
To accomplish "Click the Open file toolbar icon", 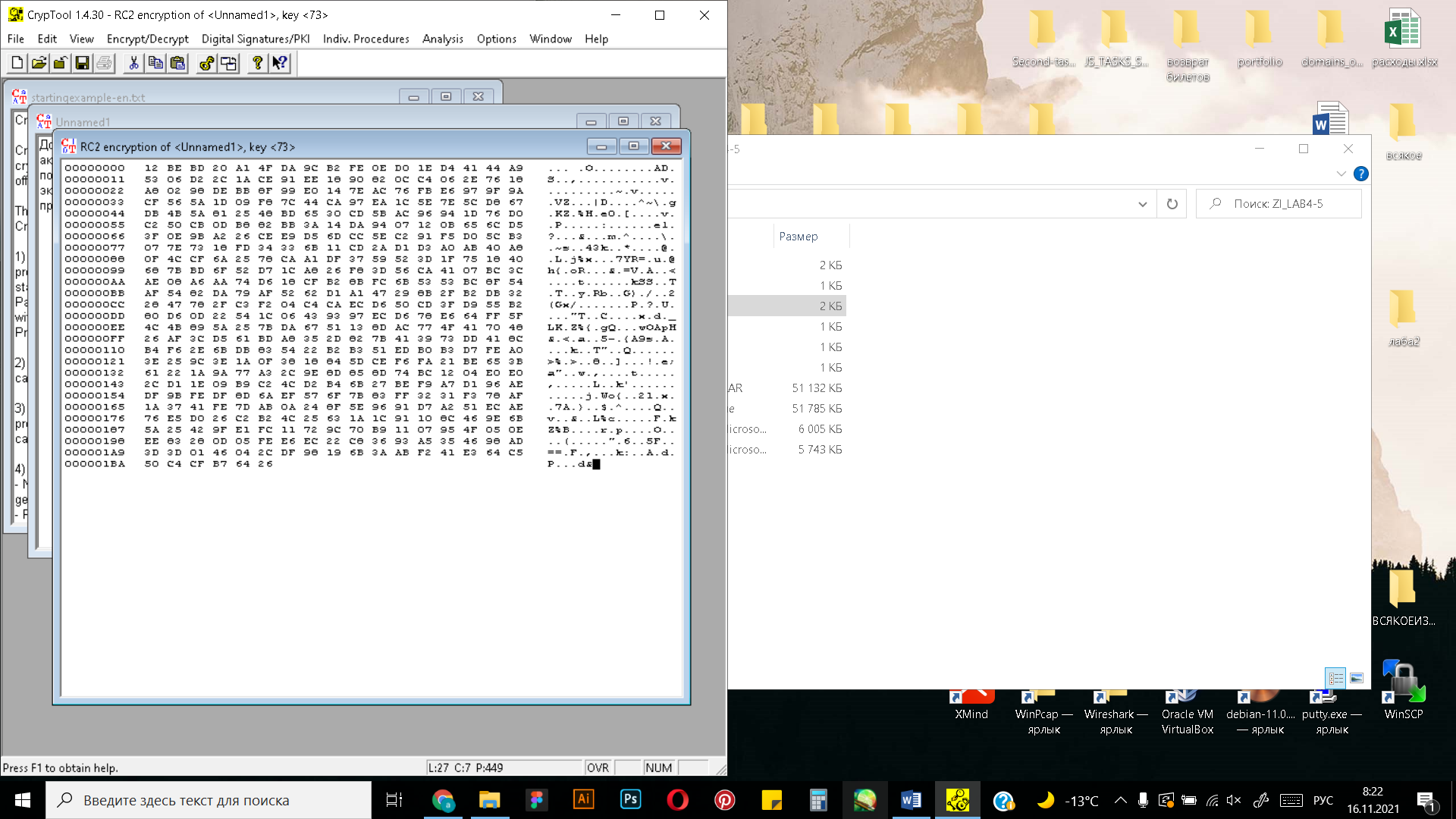I will tap(39, 63).
